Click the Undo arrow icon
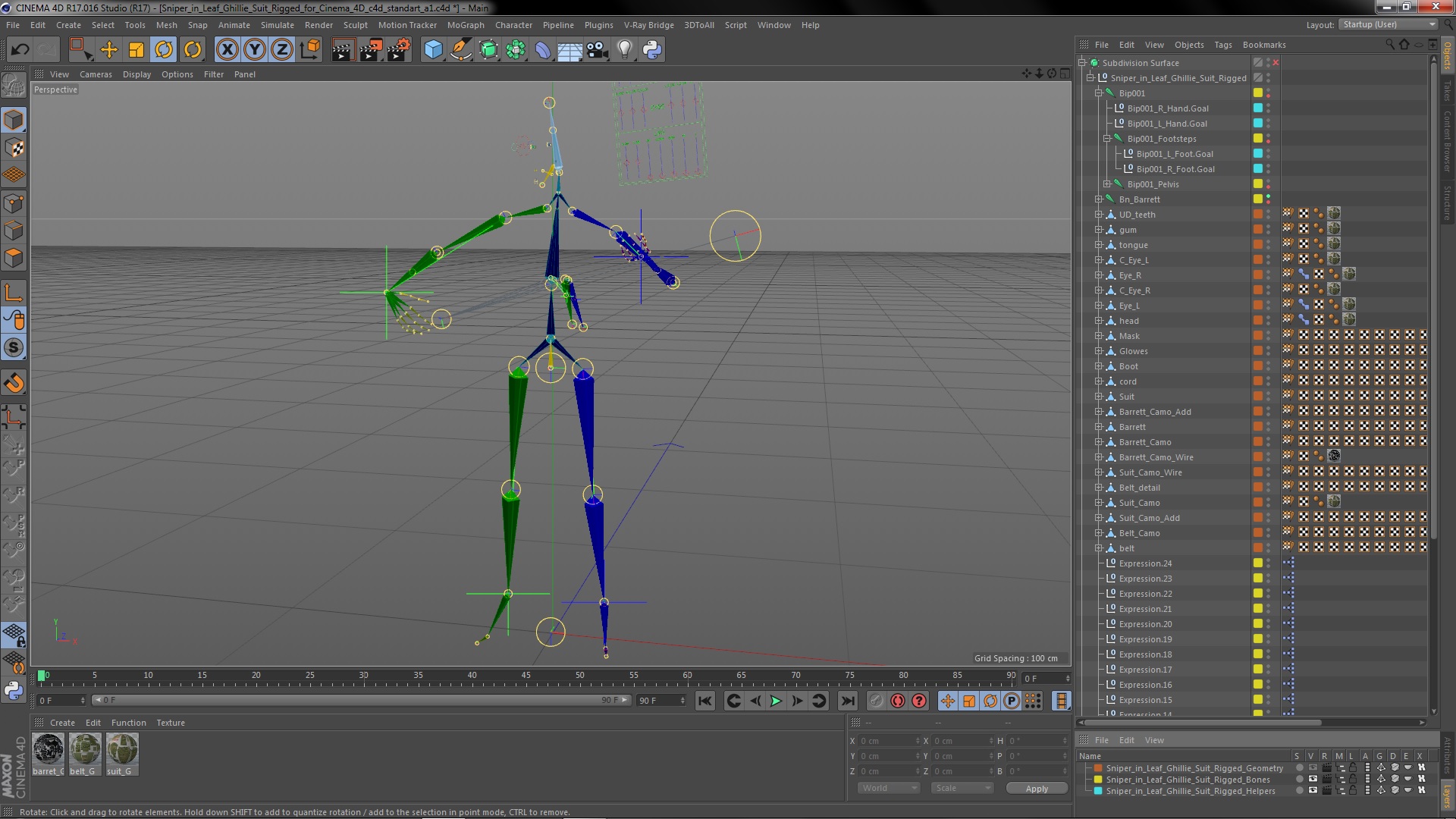The width and height of the screenshot is (1456, 819). [20, 50]
